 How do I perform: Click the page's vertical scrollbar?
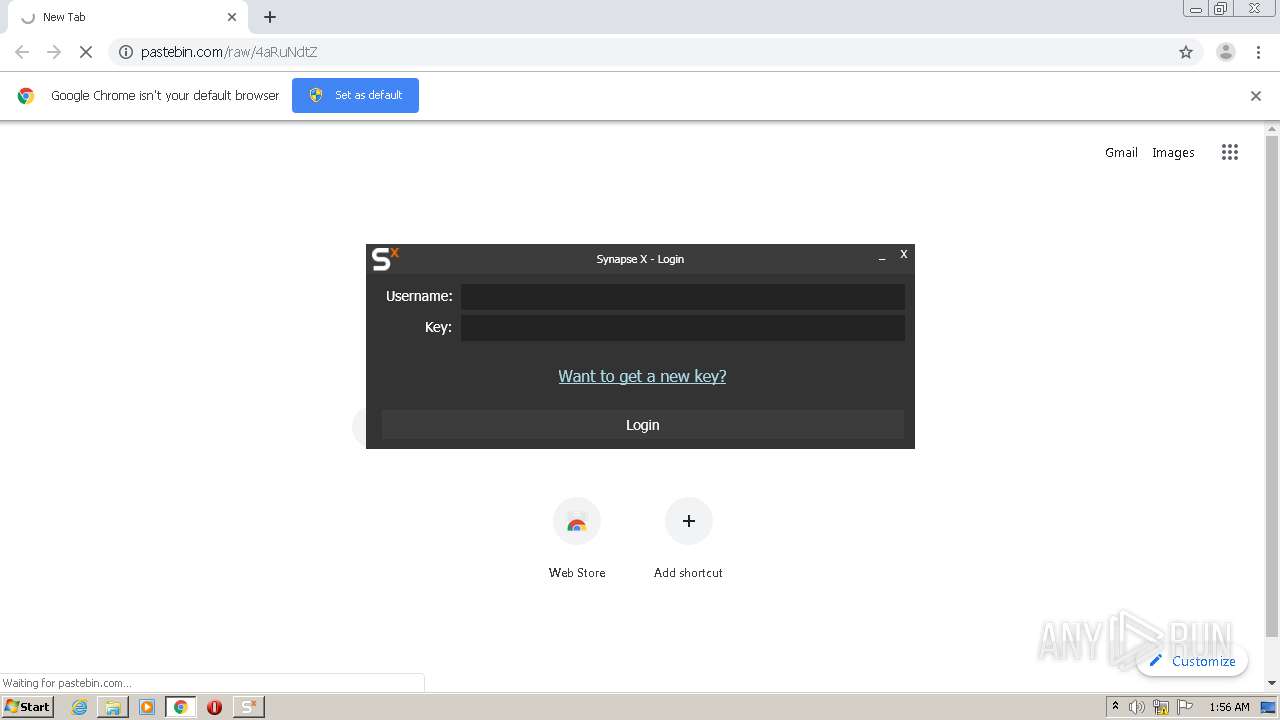[x=1272, y=386]
